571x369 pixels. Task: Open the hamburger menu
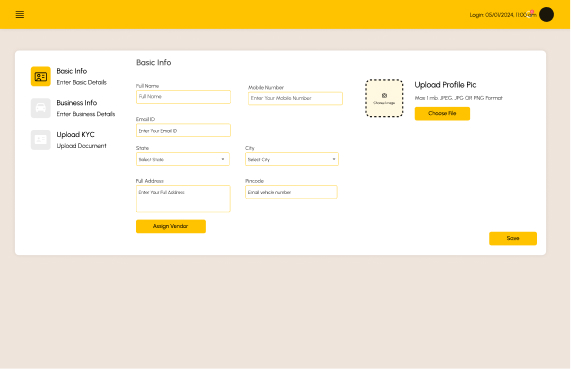tap(20, 15)
